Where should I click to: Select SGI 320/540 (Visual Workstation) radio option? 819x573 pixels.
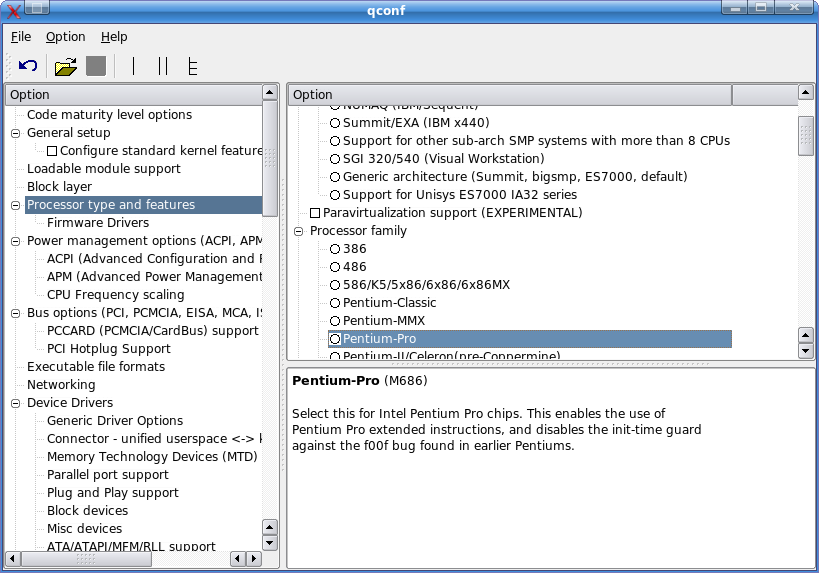(335, 159)
